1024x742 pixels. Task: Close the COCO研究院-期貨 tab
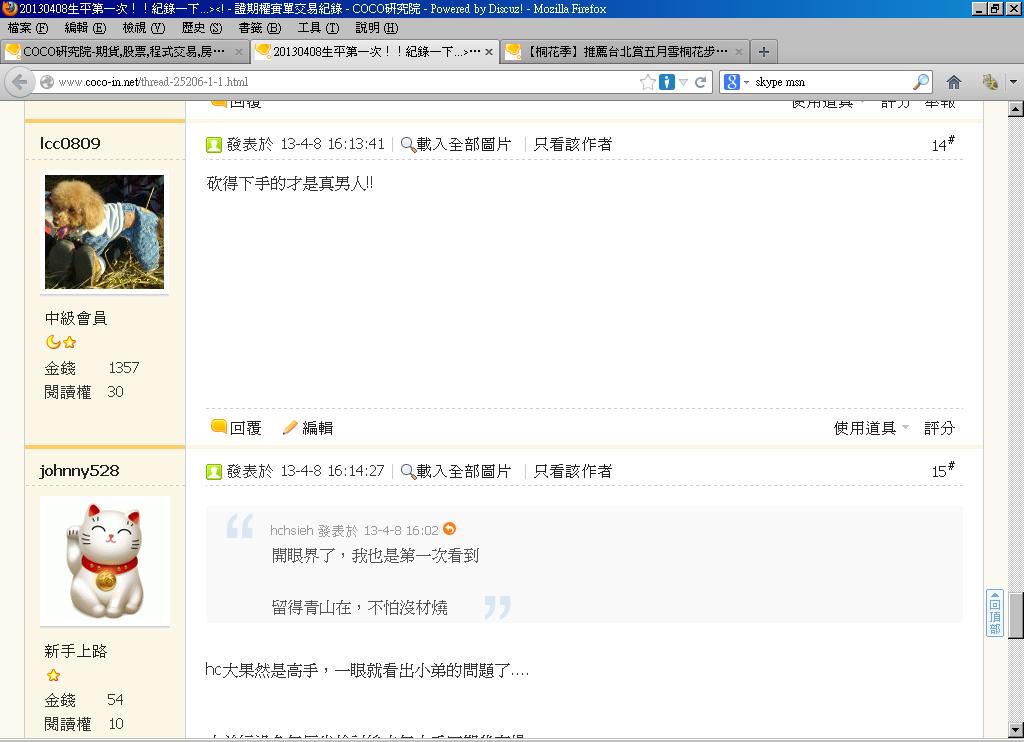tap(238, 52)
